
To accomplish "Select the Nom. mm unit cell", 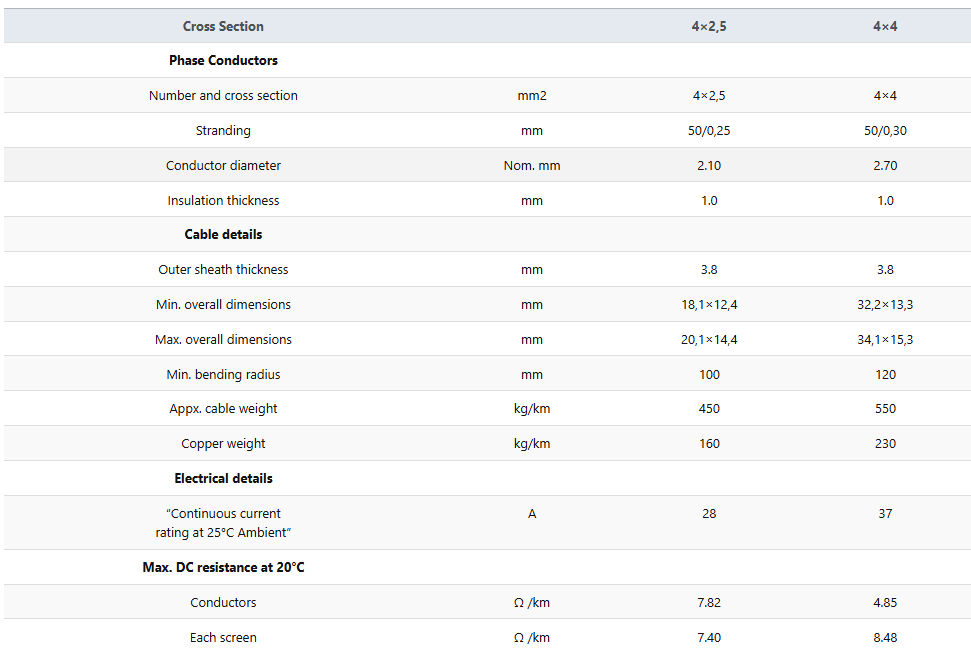I will coord(532,165).
